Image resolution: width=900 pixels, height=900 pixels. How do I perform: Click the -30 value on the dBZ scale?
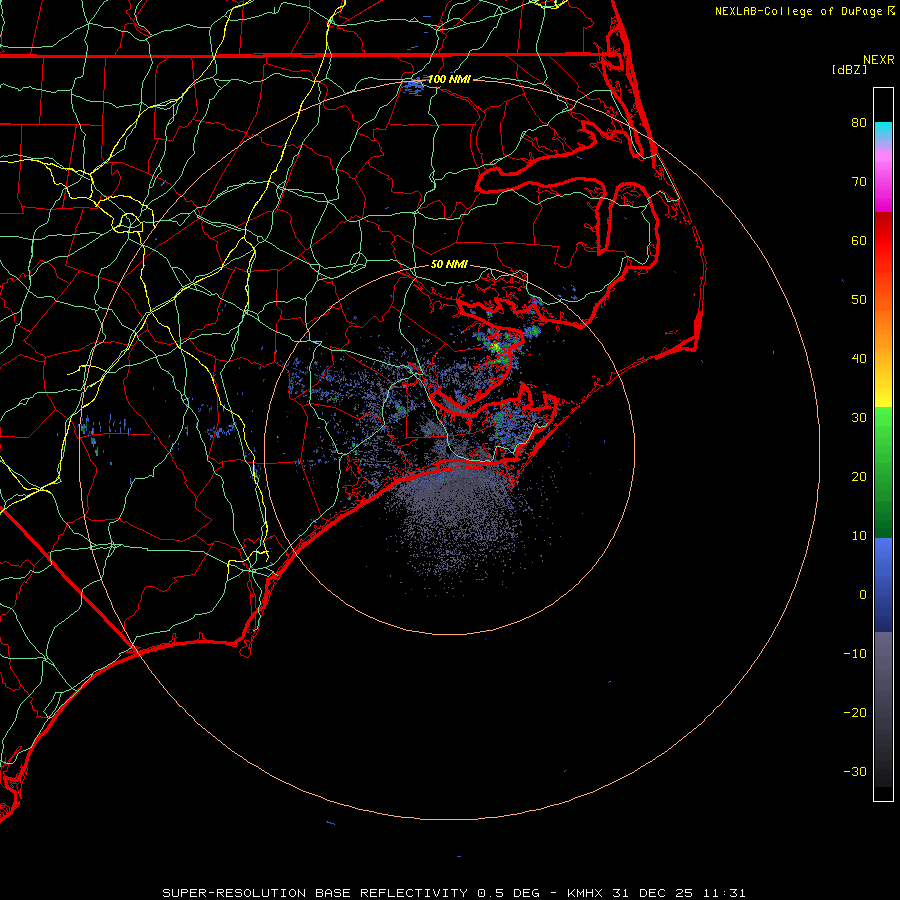(855, 771)
